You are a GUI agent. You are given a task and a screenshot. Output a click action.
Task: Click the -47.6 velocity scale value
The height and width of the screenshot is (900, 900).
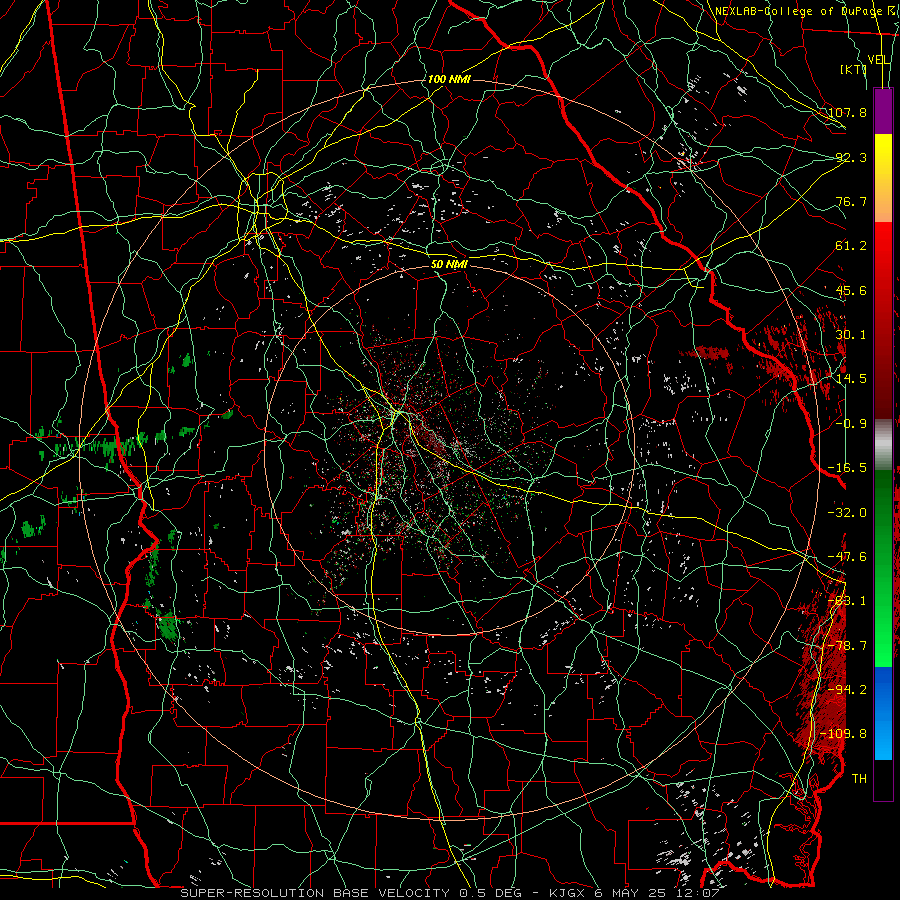pyautogui.click(x=848, y=557)
